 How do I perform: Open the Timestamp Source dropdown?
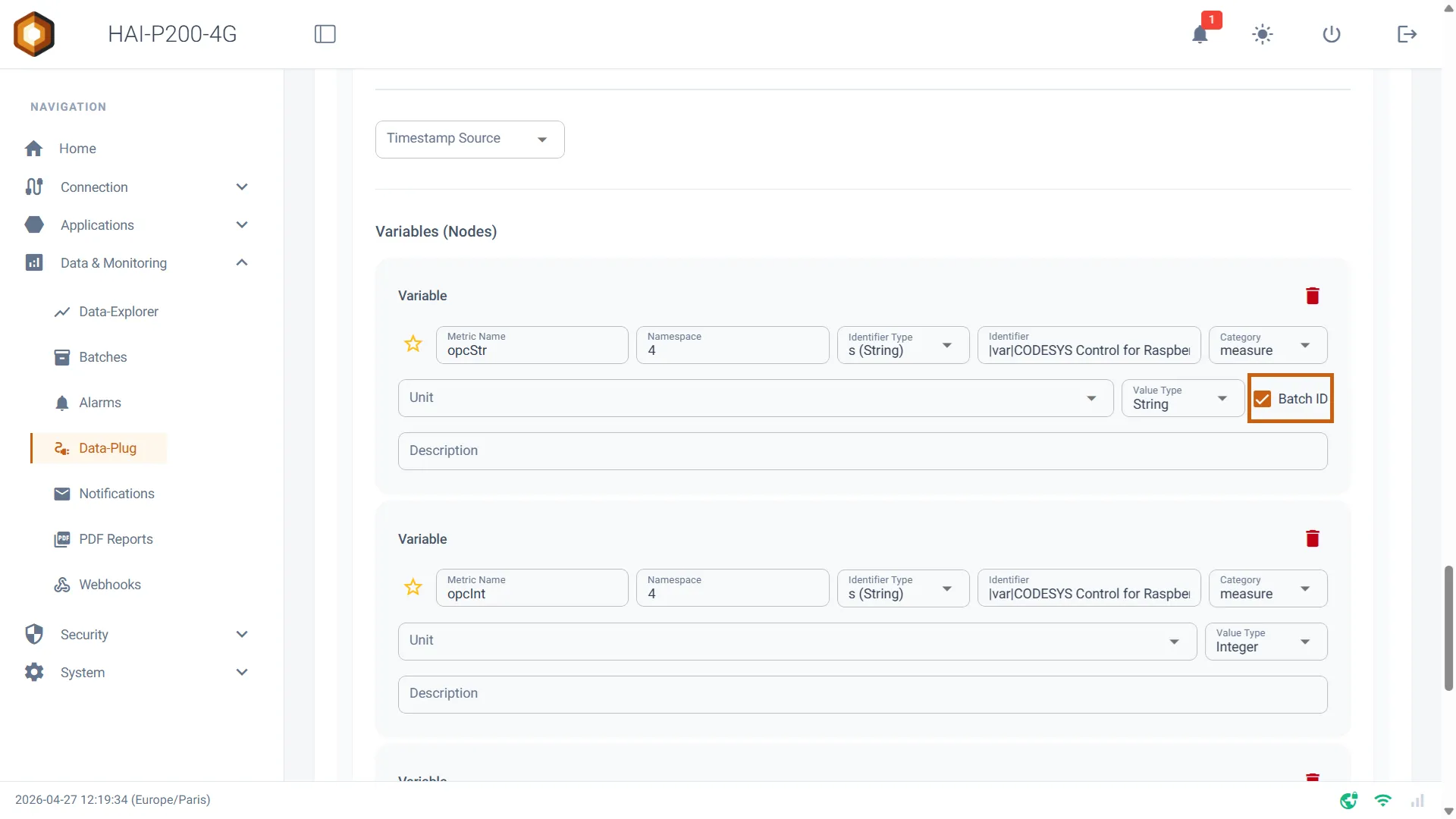(470, 140)
